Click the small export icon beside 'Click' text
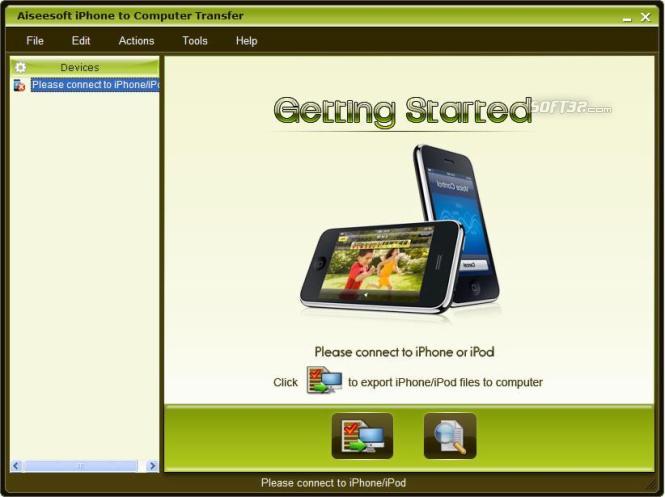Screen dimensions: 665x497 324,380
